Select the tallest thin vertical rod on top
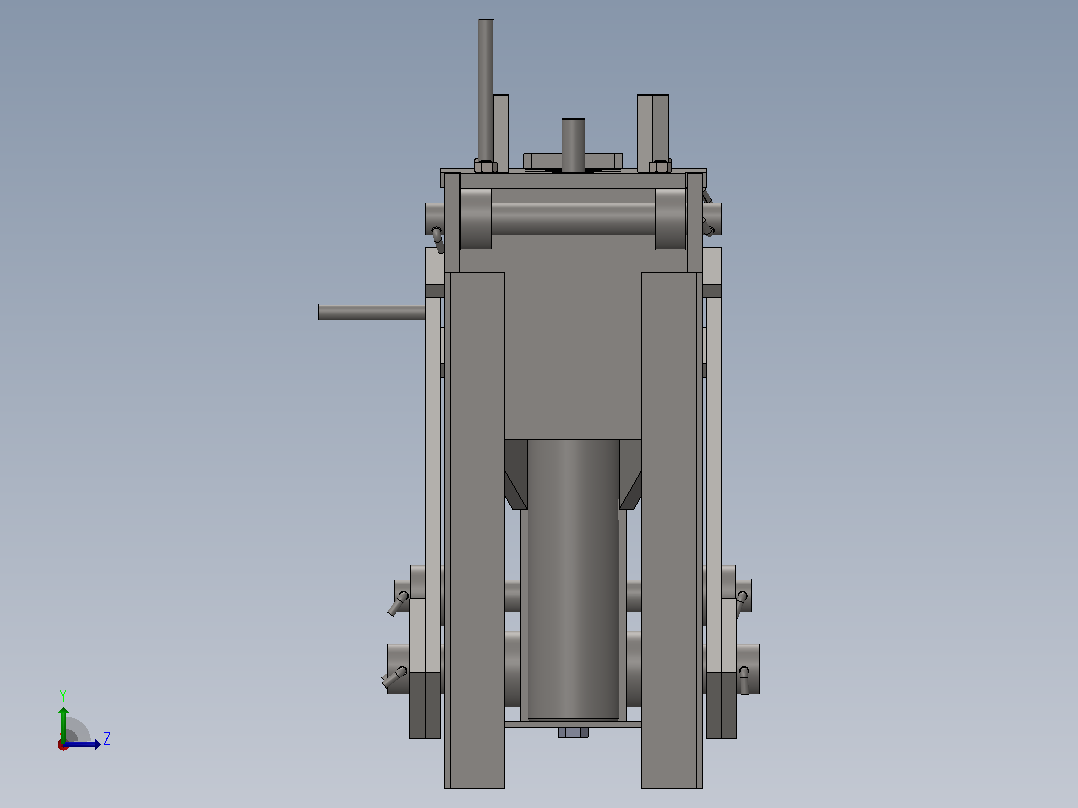 (485, 90)
